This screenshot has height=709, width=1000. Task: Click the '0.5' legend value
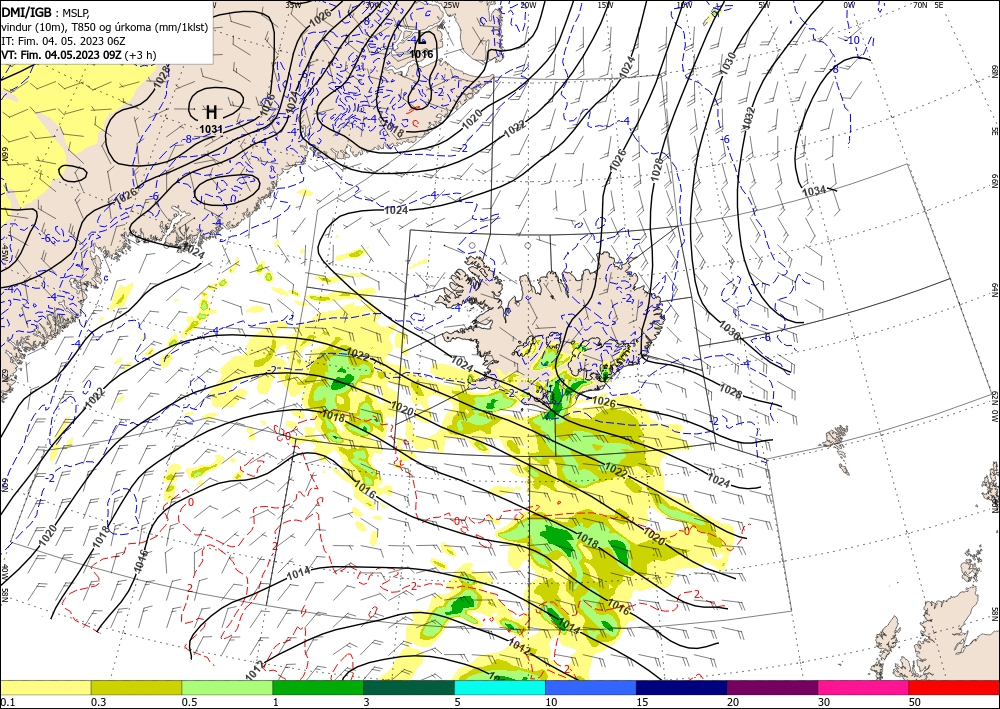tap(189, 701)
